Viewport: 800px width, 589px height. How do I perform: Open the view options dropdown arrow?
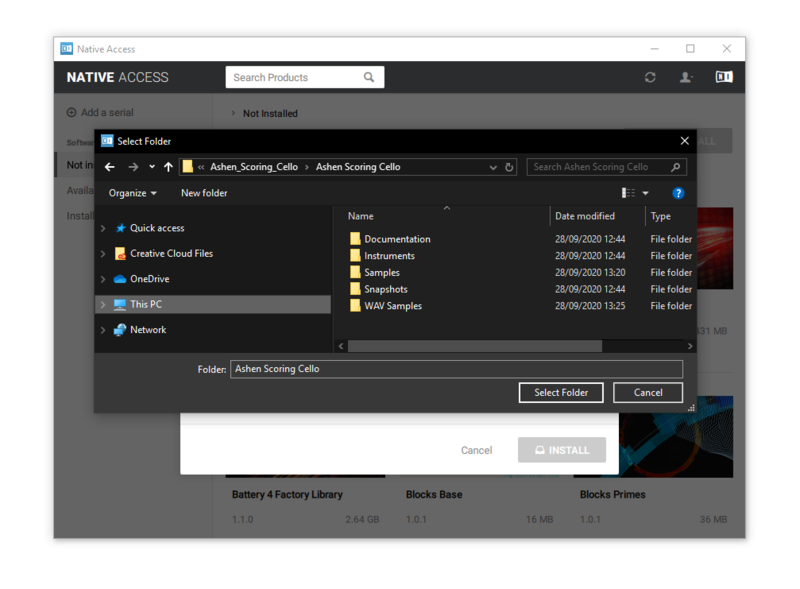[645, 193]
